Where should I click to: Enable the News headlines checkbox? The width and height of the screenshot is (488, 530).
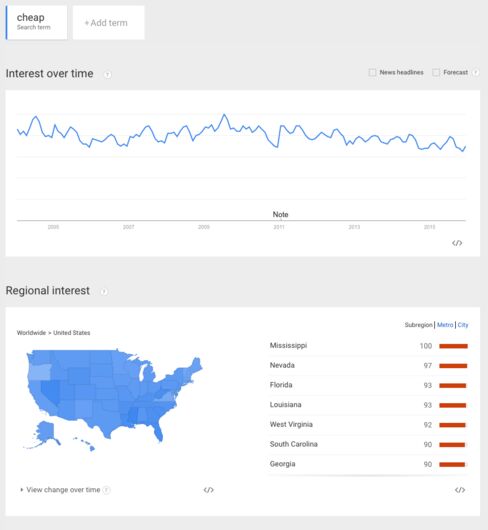(372, 72)
